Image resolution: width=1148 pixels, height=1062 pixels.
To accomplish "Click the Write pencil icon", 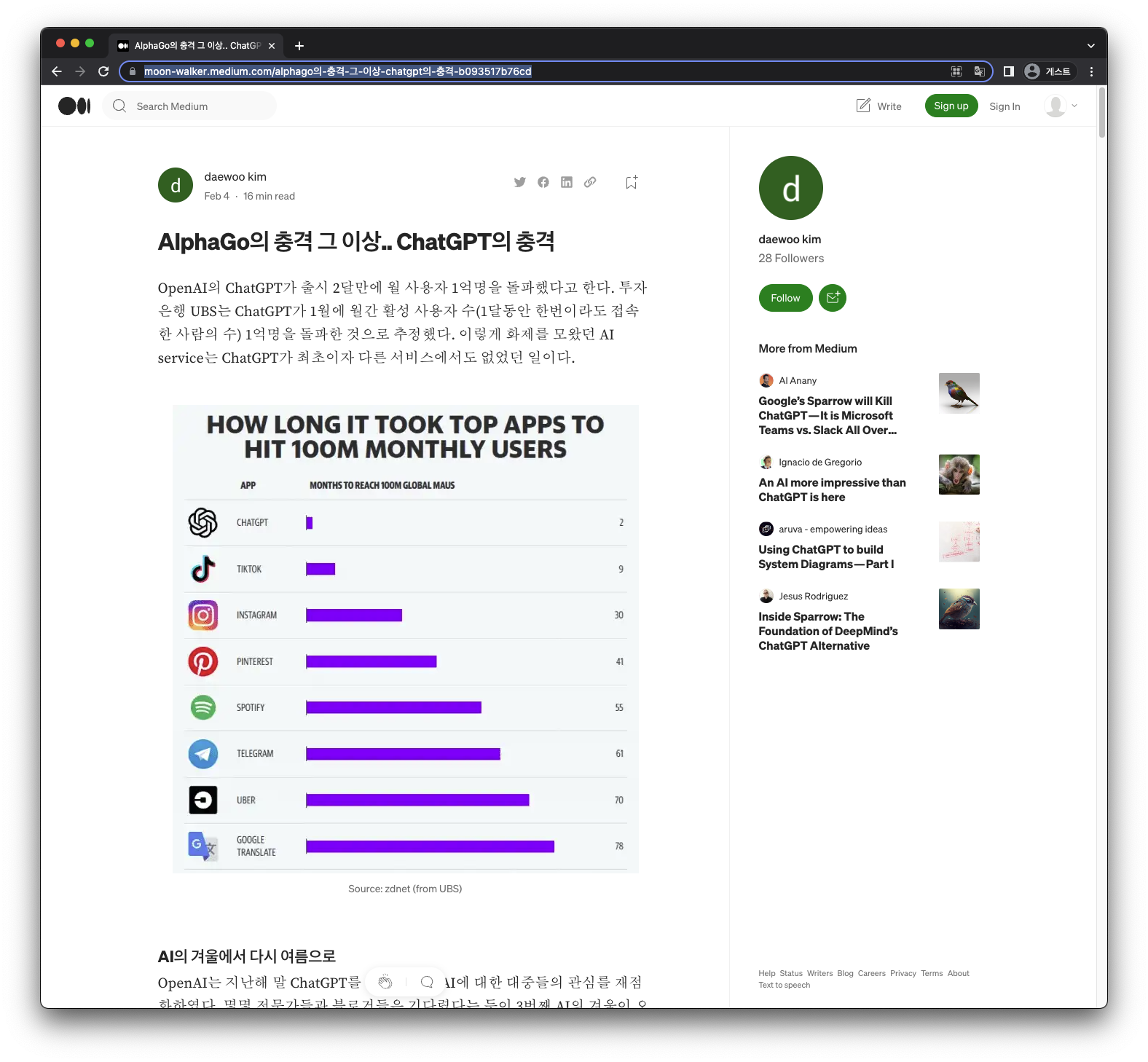I will pyautogui.click(x=863, y=106).
